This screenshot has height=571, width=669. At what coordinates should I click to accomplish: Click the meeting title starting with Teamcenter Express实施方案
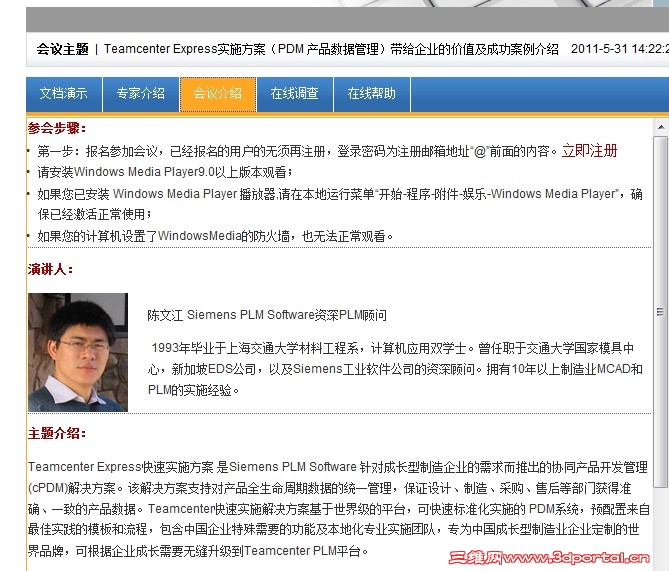pyautogui.click(x=331, y=50)
